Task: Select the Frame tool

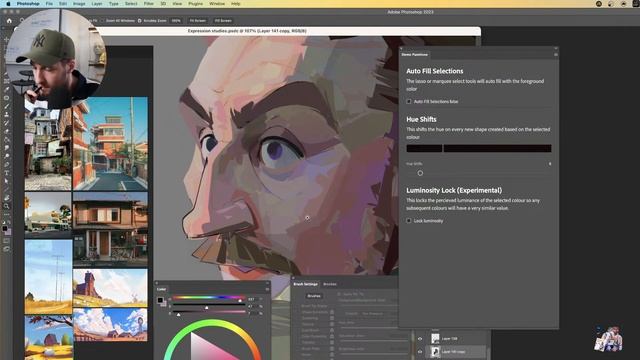Action: click(7, 81)
